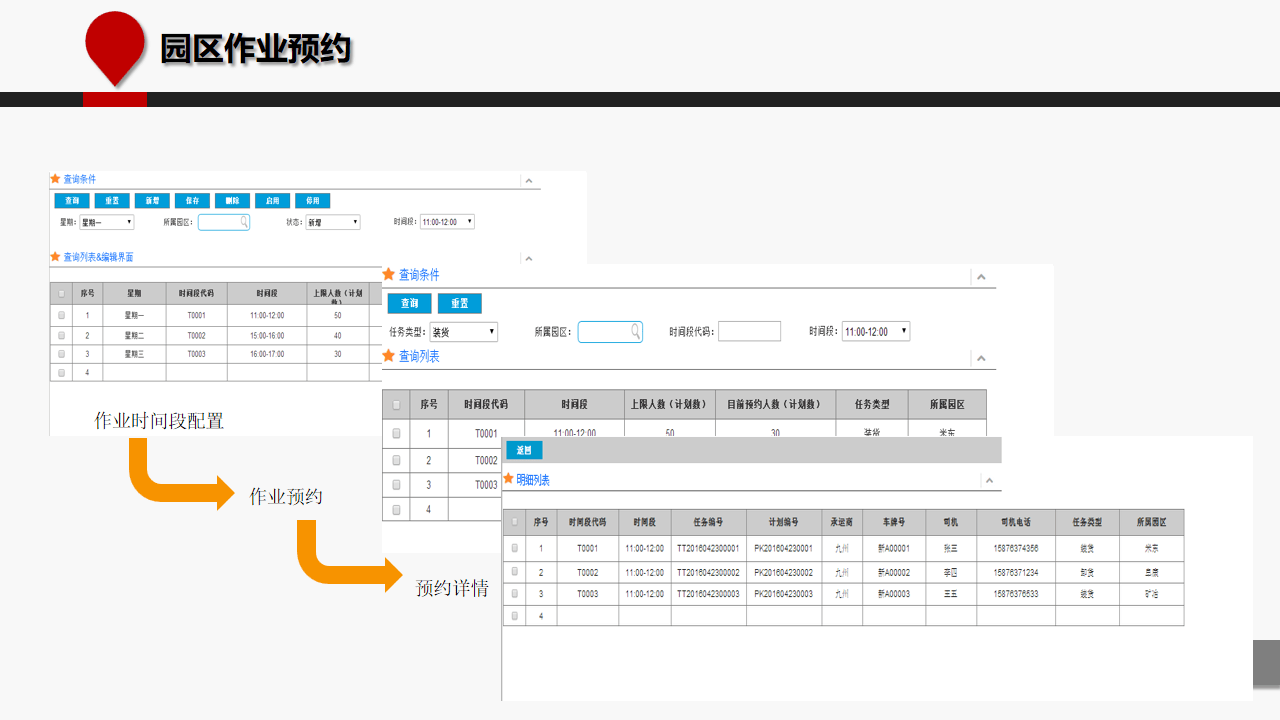Click the 预约详情 caption
The image size is (1280, 720).
pos(452,588)
